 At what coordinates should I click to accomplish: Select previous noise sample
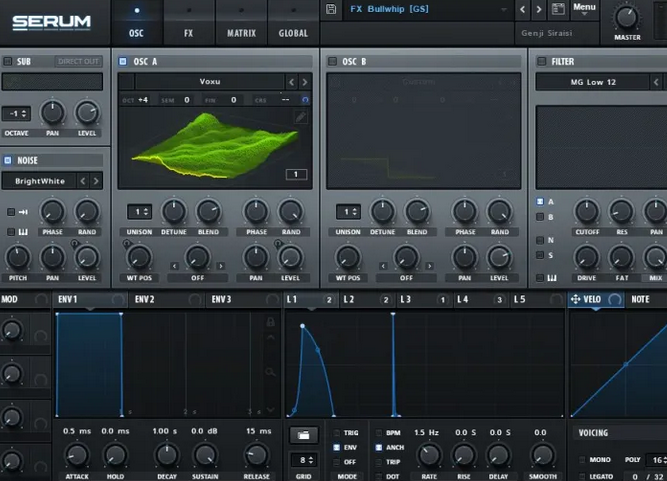pos(83,181)
